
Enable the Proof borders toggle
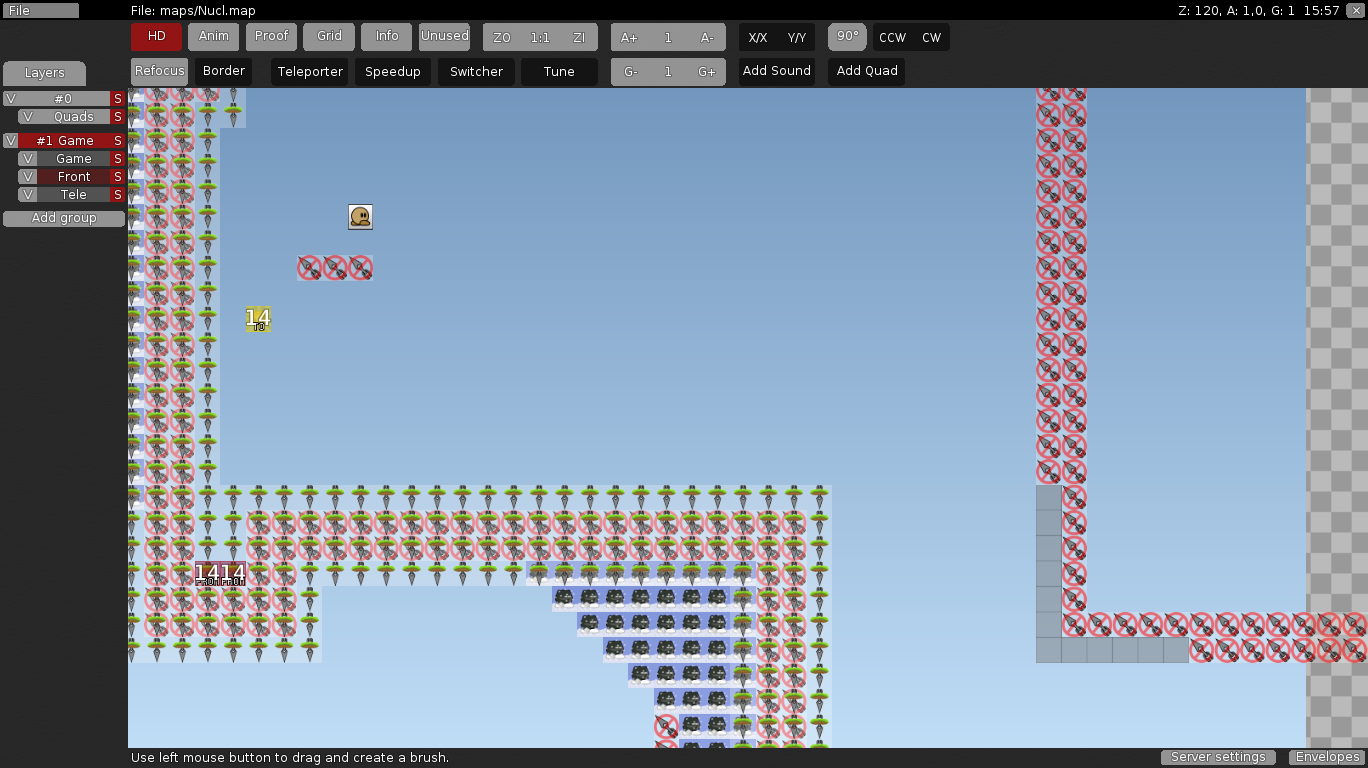point(271,37)
